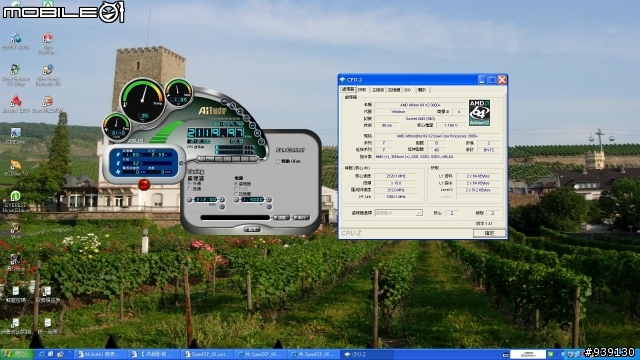
Task: Click the red round button under AI Booster panel
Action: (x=144, y=184)
